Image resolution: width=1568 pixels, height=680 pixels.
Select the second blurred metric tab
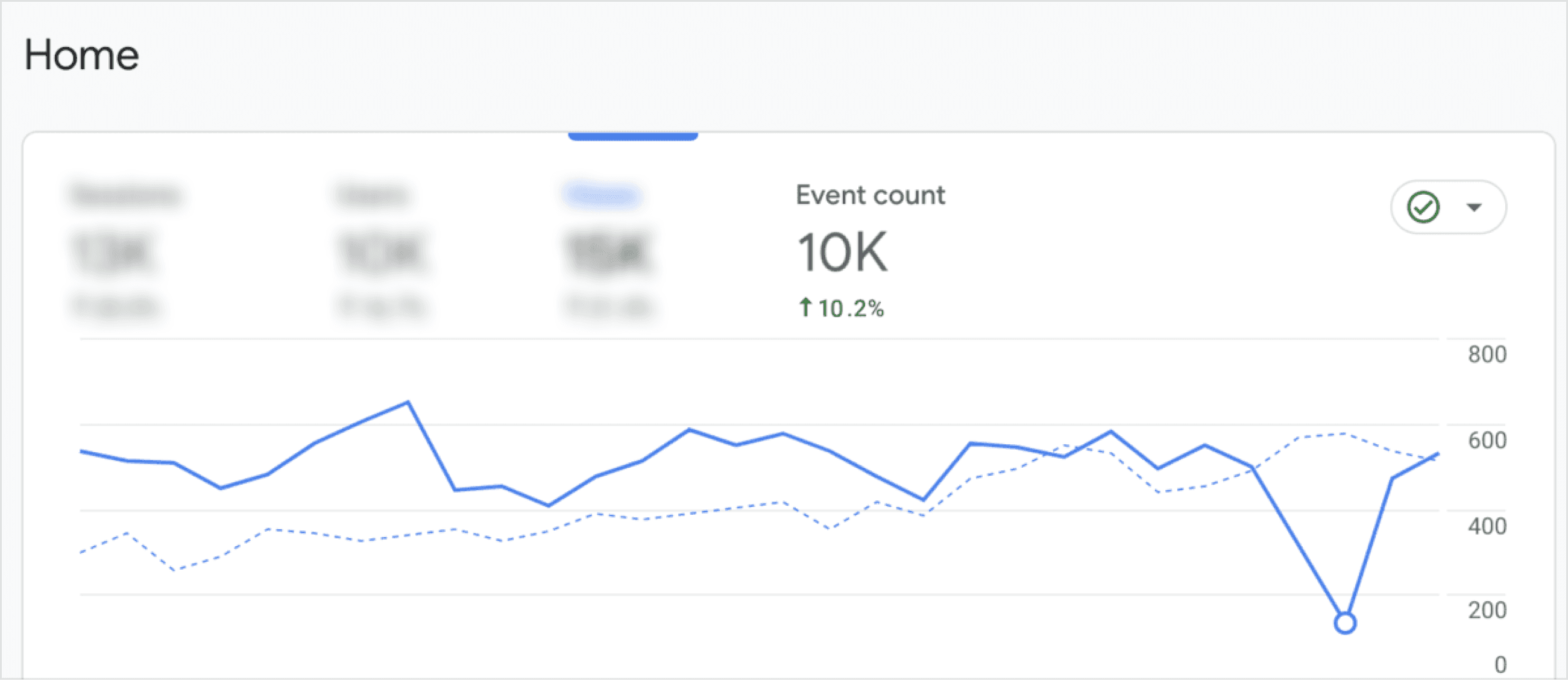(372, 195)
